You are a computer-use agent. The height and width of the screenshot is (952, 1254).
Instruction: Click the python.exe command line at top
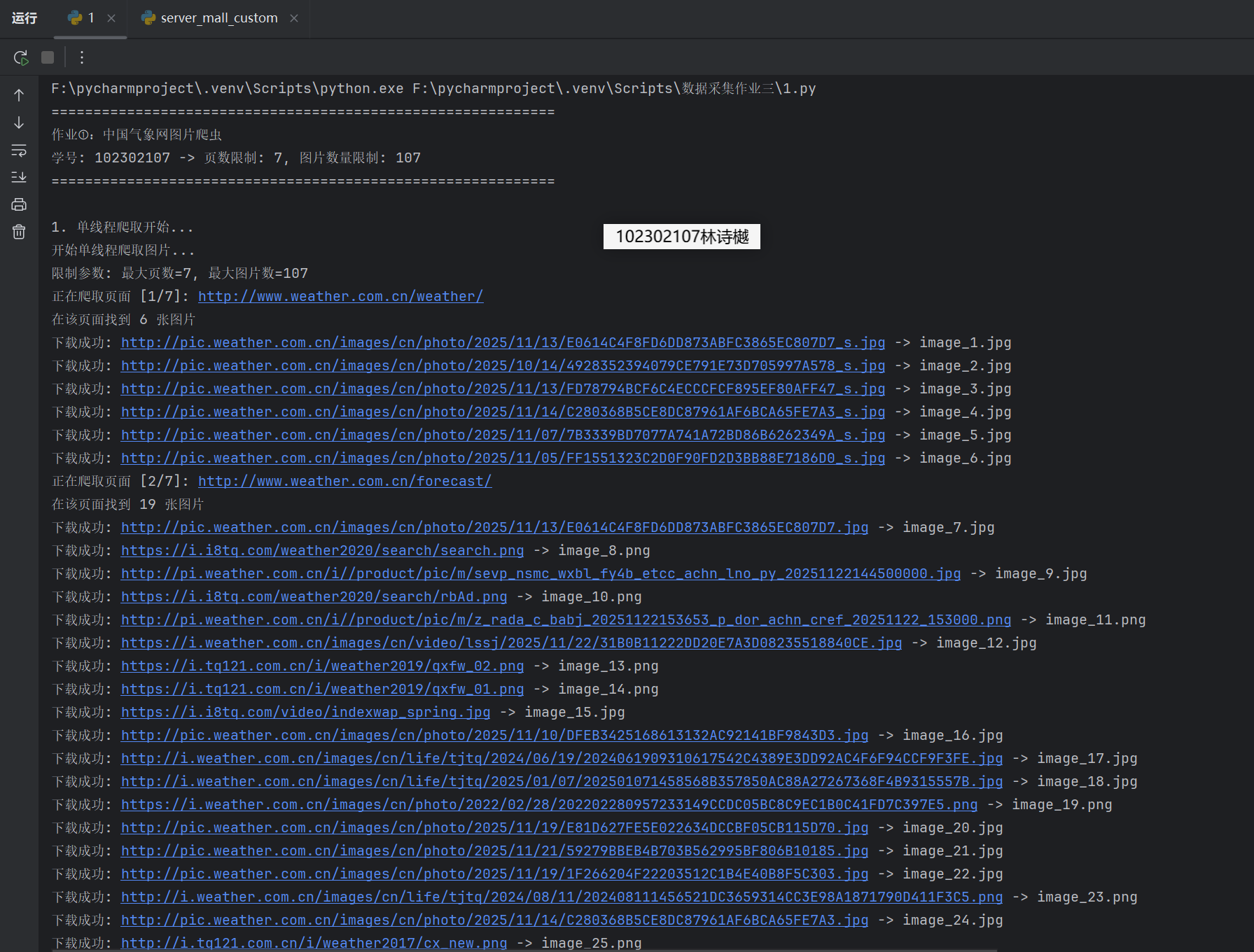click(433, 89)
